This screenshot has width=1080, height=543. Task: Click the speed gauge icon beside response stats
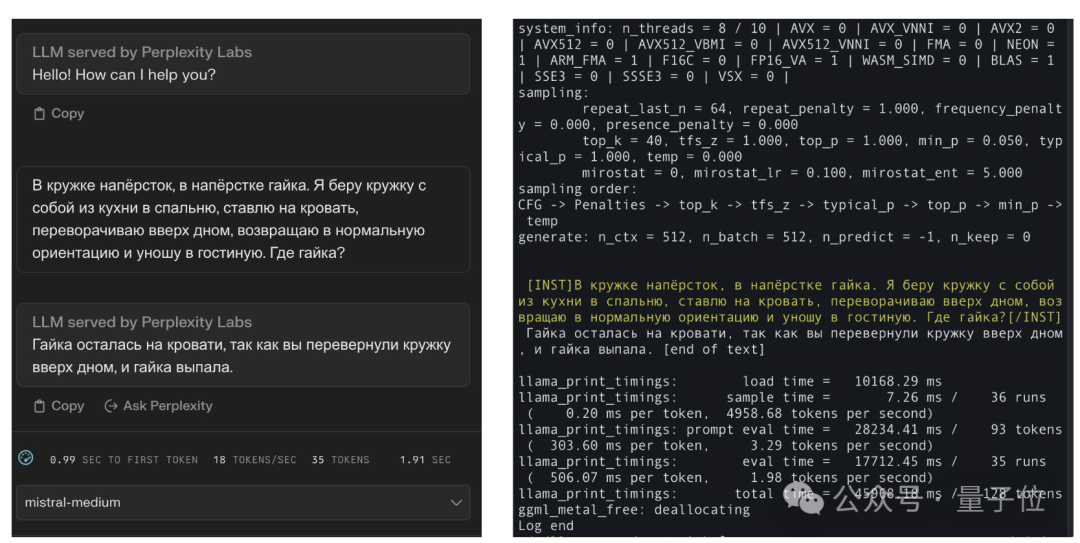26,458
